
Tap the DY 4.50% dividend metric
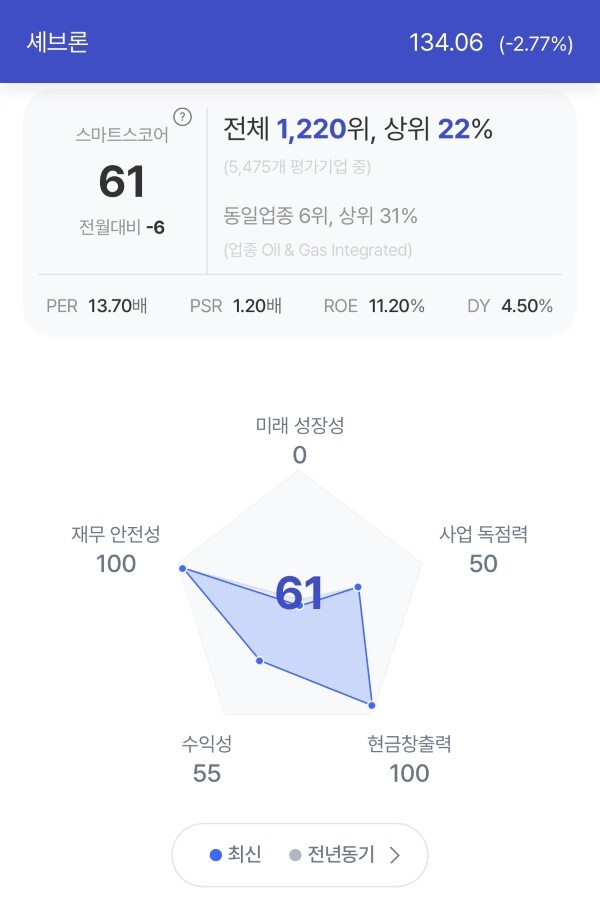pos(510,306)
